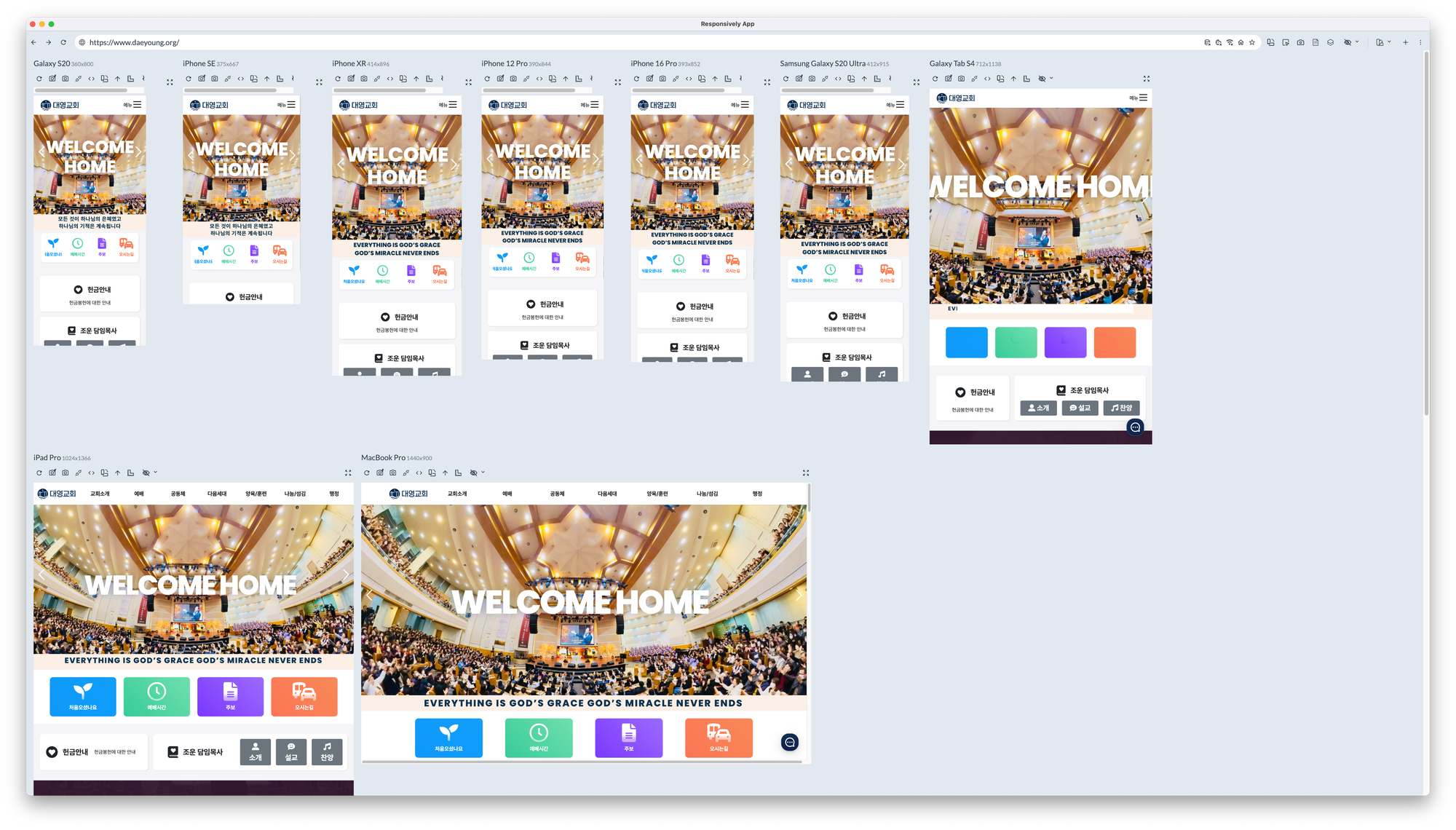Click the orange tile in Galaxy Tab S4 preview
1456x830 pixels.
click(1115, 342)
